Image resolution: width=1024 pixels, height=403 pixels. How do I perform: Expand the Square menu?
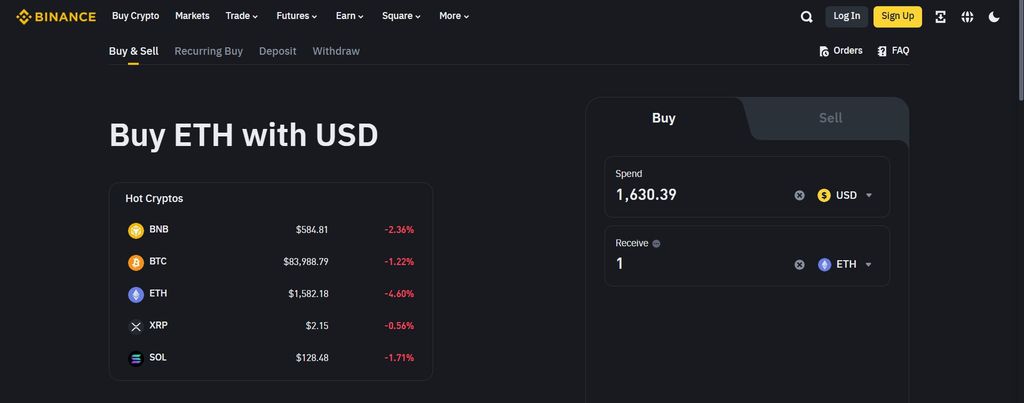(x=401, y=16)
